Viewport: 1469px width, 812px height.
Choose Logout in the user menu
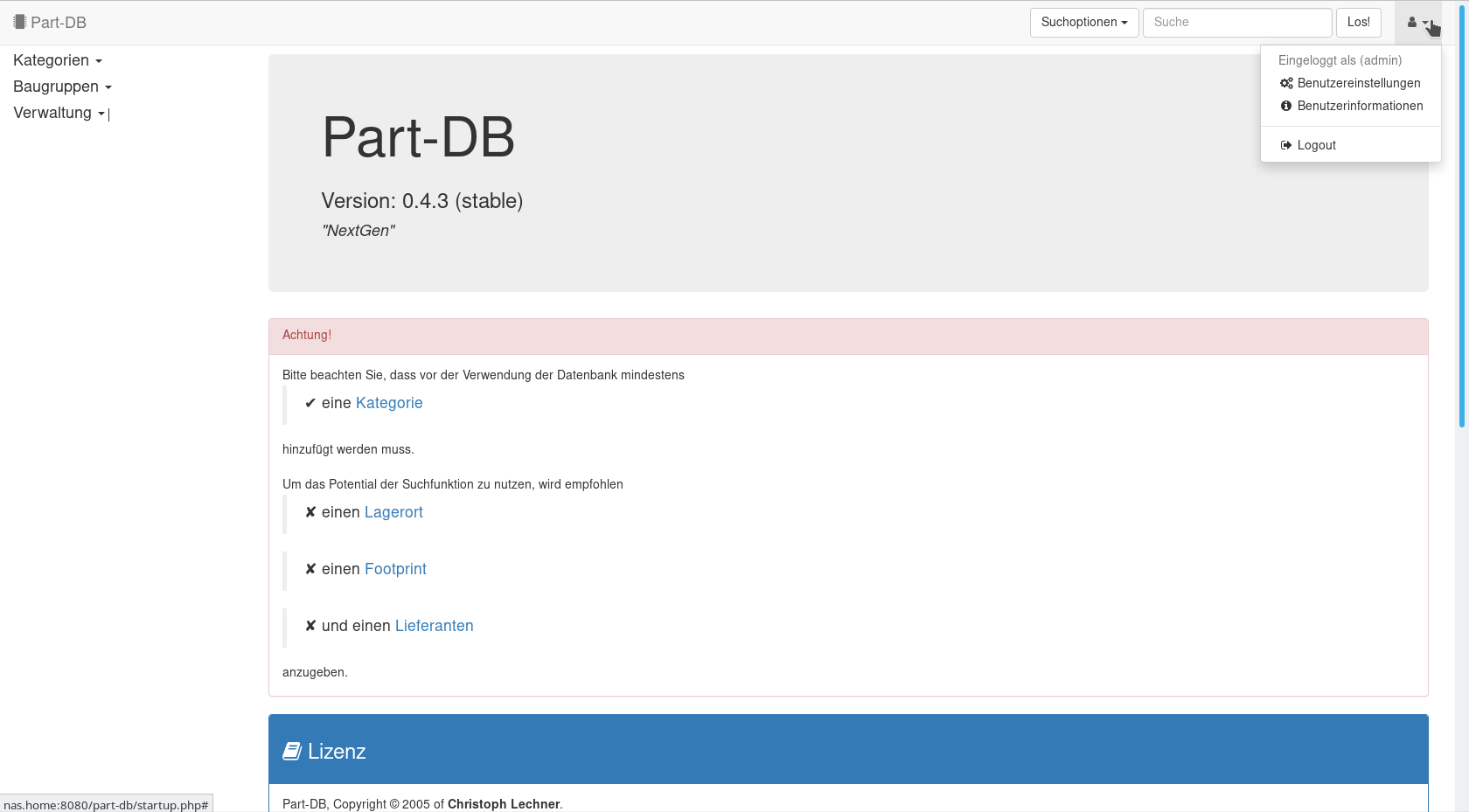pos(1350,145)
